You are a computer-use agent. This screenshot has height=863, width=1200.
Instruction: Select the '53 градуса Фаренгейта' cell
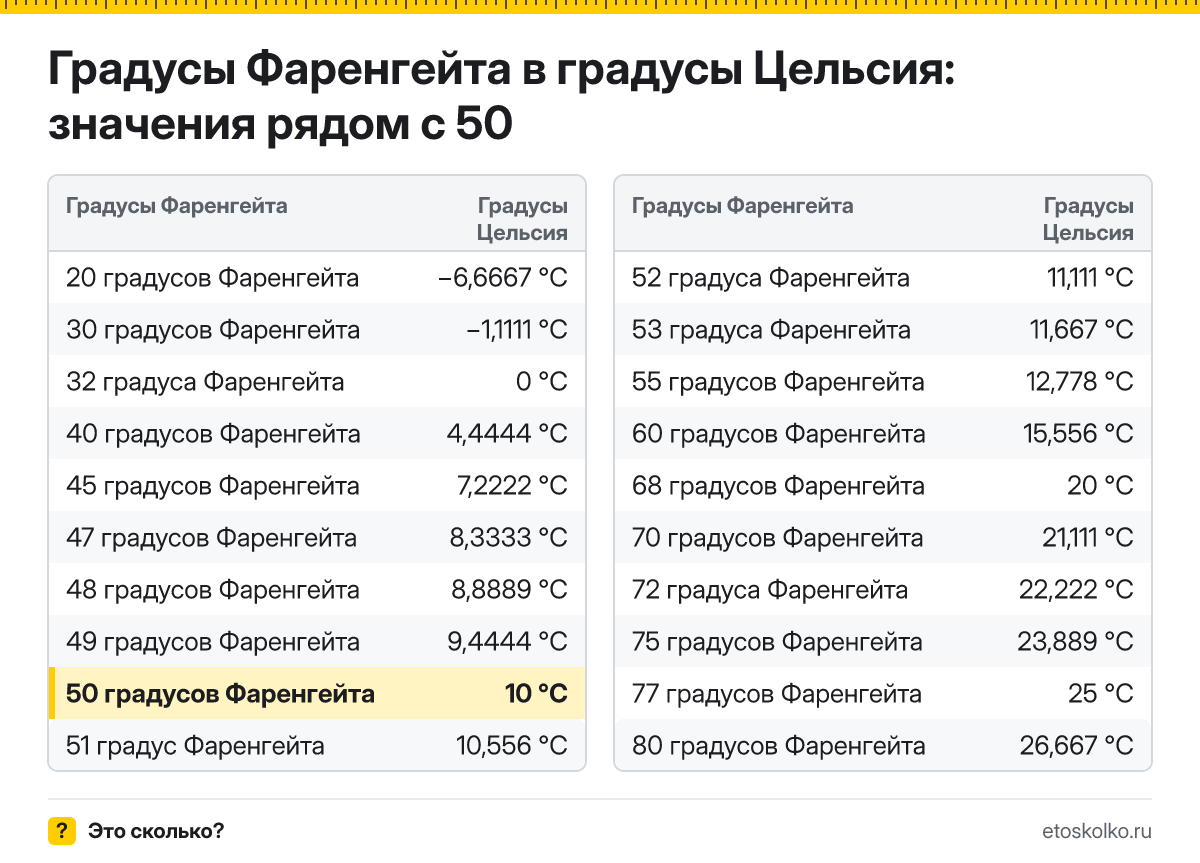(x=771, y=330)
